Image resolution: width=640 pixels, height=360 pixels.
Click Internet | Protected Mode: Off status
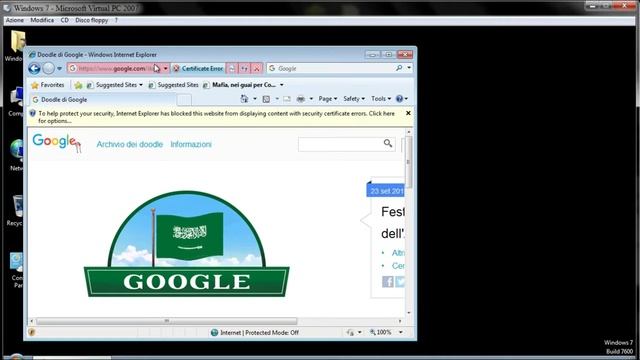(x=255, y=333)
